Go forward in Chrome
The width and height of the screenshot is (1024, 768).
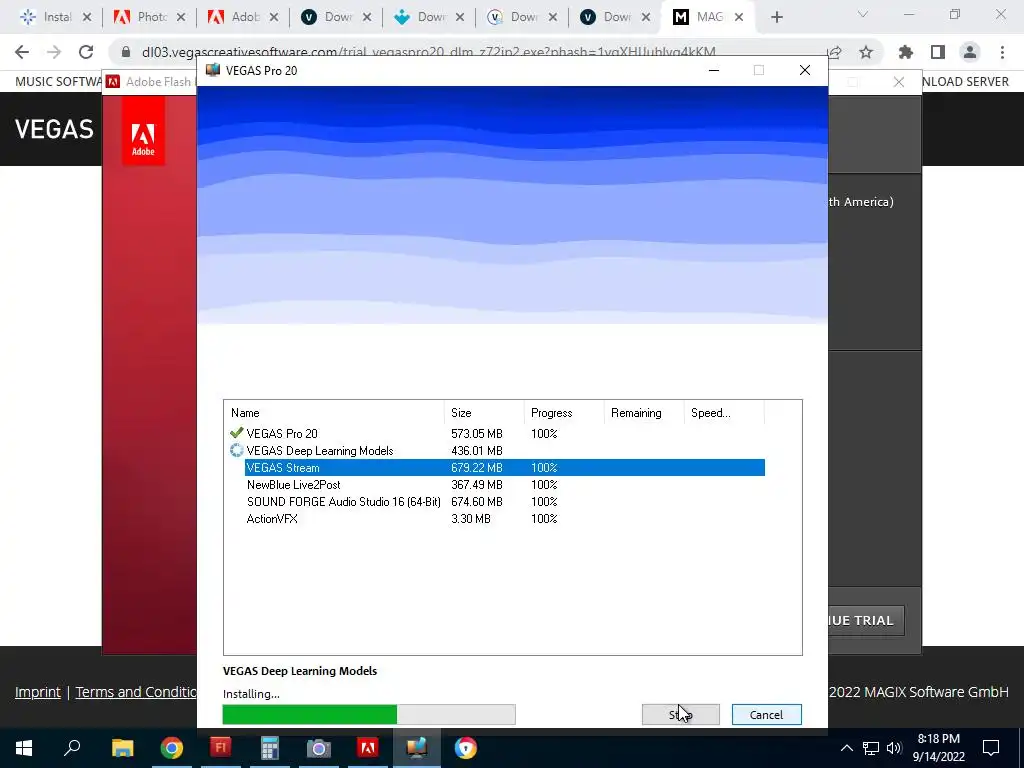pyautogui.click(x=54, y=52)
